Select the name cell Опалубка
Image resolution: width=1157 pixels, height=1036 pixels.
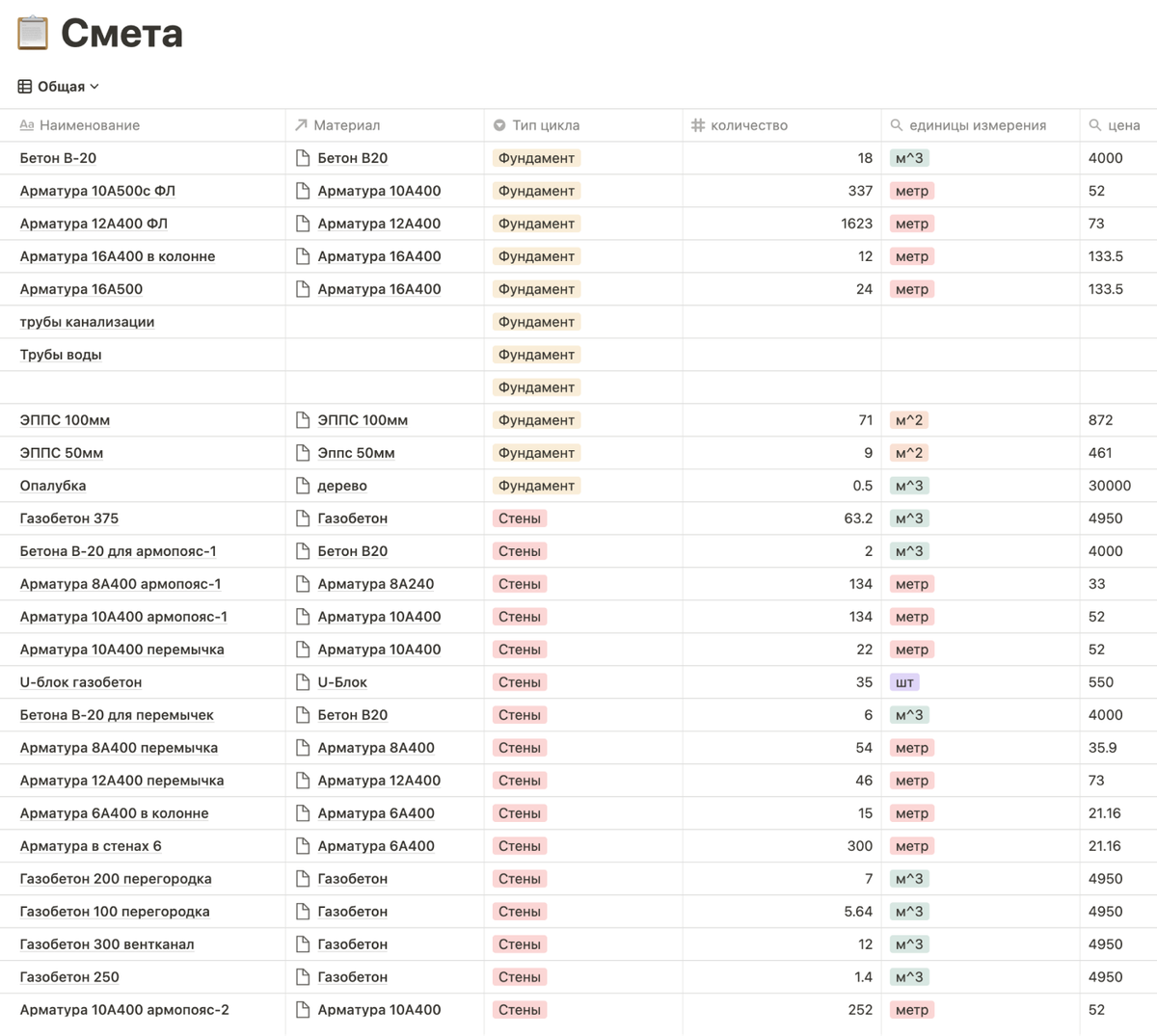[143, 486]
